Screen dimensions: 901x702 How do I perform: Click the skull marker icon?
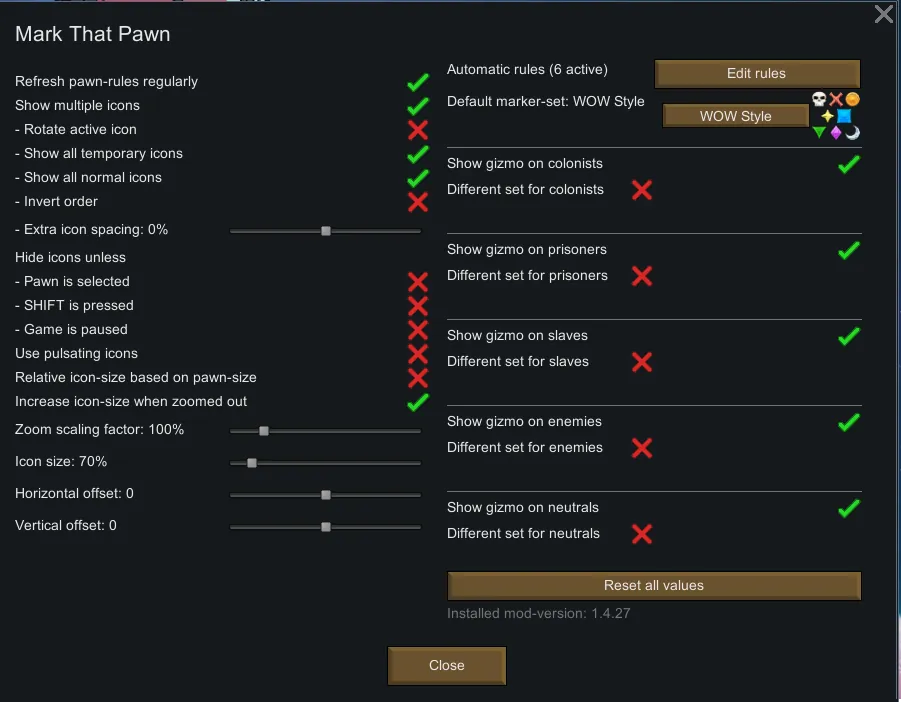pos(819,99)
